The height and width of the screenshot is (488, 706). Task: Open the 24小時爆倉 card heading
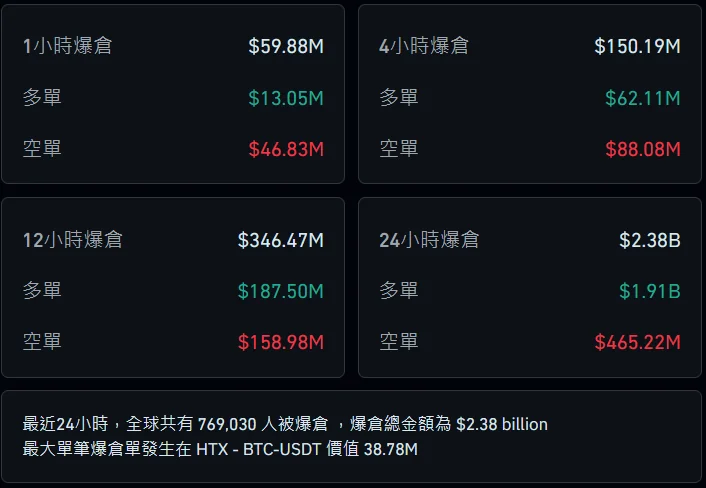[429, 240]
